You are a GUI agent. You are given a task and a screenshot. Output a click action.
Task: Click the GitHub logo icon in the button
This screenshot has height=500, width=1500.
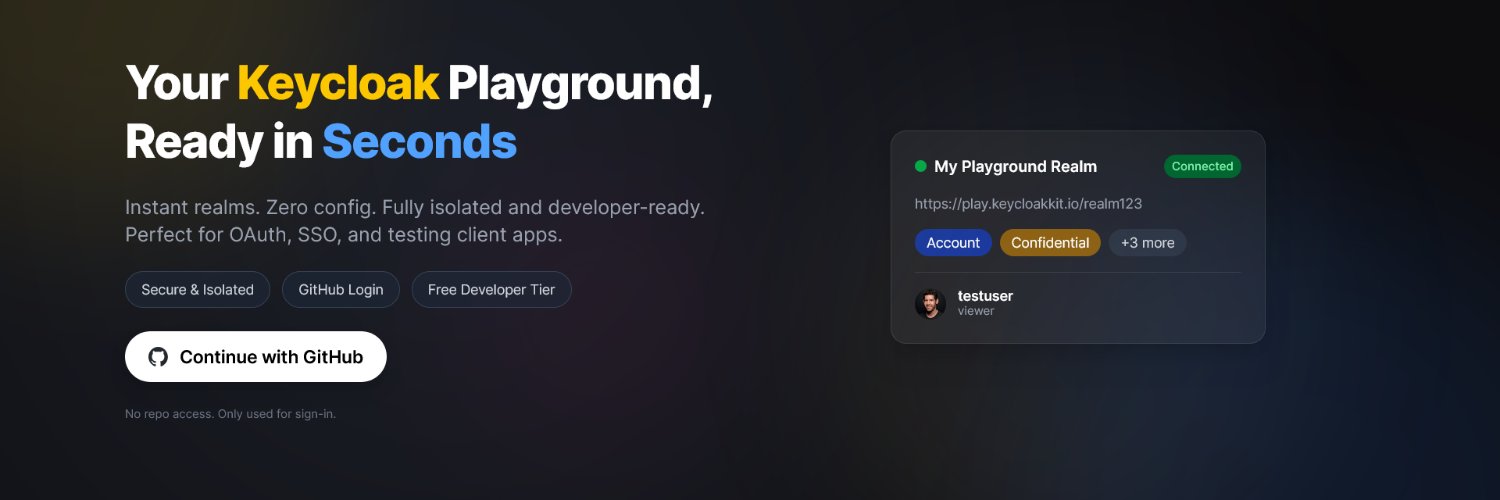[x=158, y=357]
